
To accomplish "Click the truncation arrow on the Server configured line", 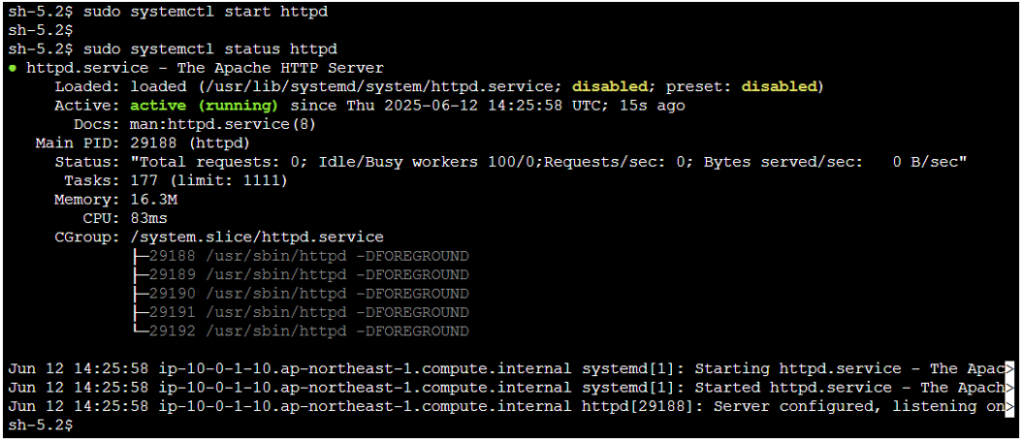I will click(x=1010, y=406).
